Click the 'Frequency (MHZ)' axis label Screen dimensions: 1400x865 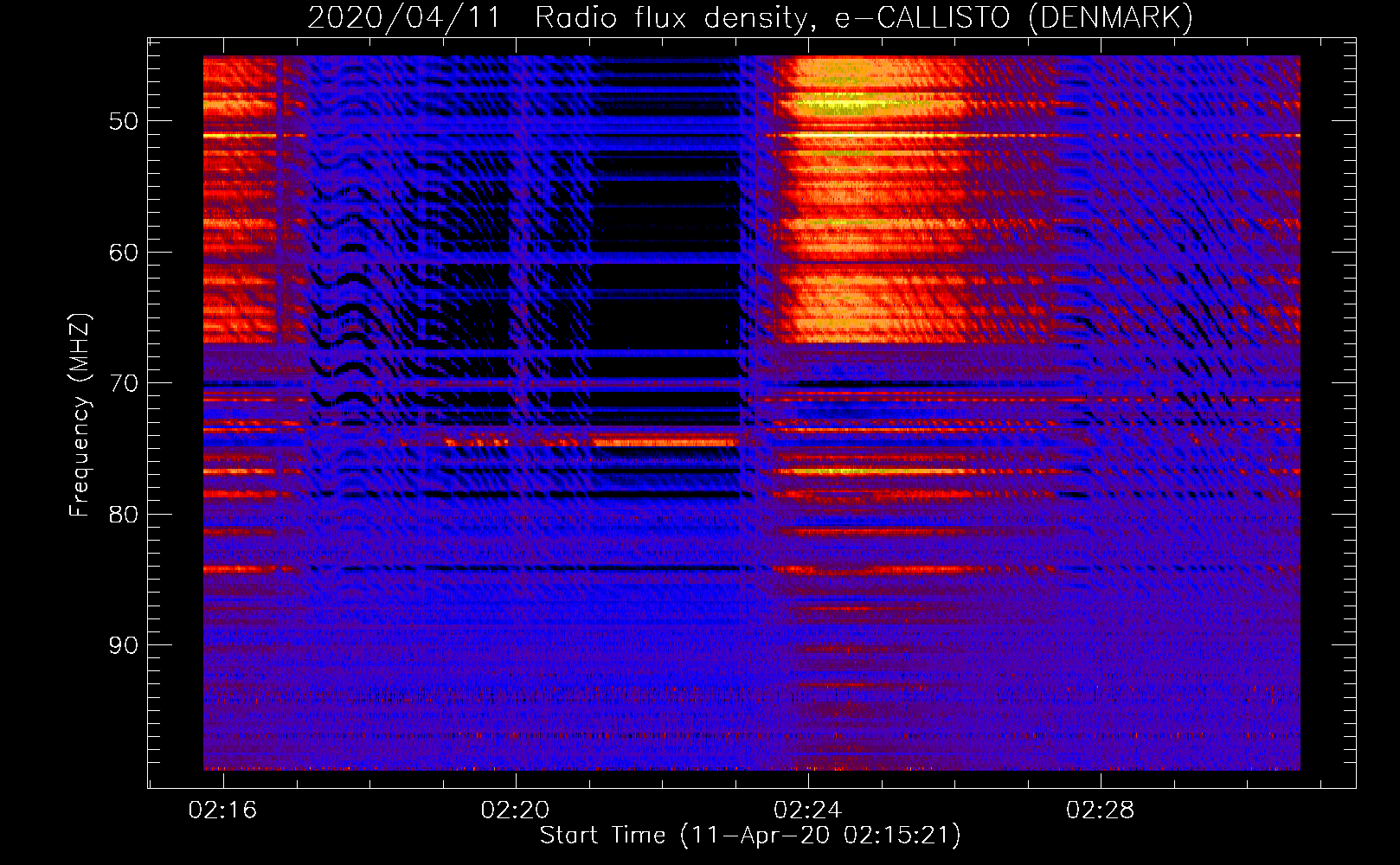pyautogui.click(x=79, y=414)
